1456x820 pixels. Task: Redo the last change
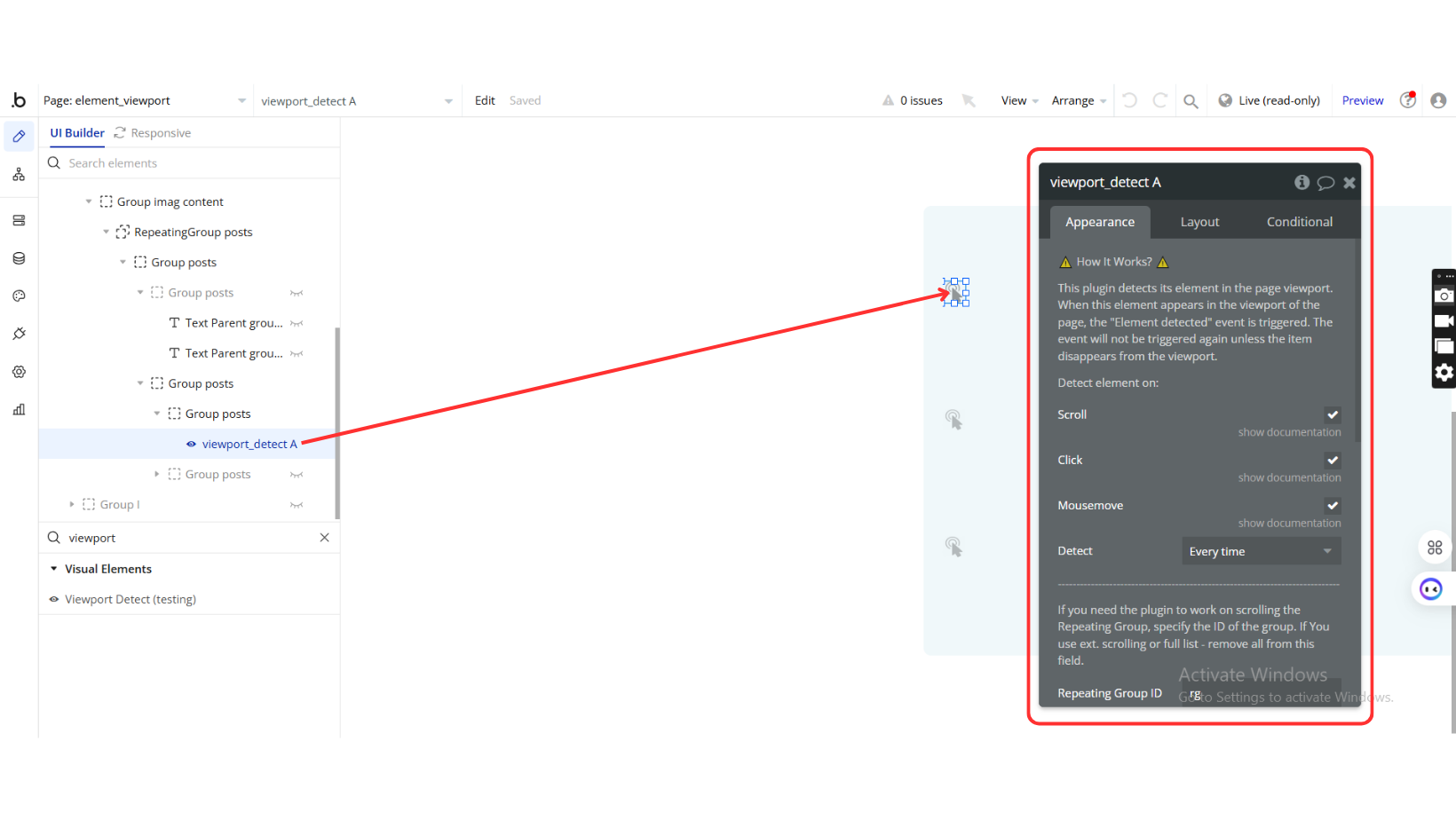tap(1159, 100)
